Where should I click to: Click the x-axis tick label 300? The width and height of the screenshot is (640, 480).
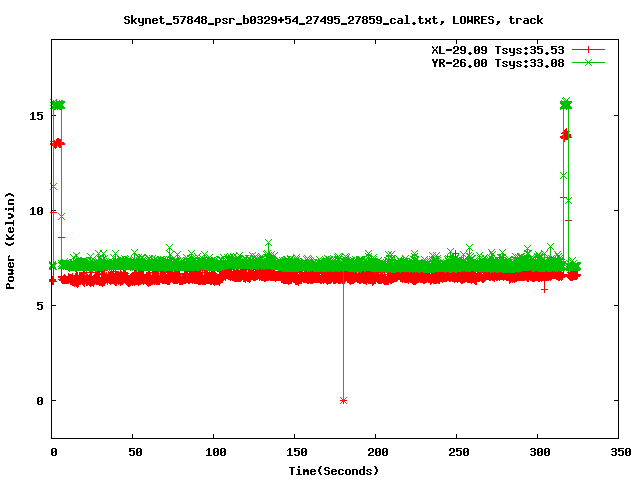click(540, 452)
